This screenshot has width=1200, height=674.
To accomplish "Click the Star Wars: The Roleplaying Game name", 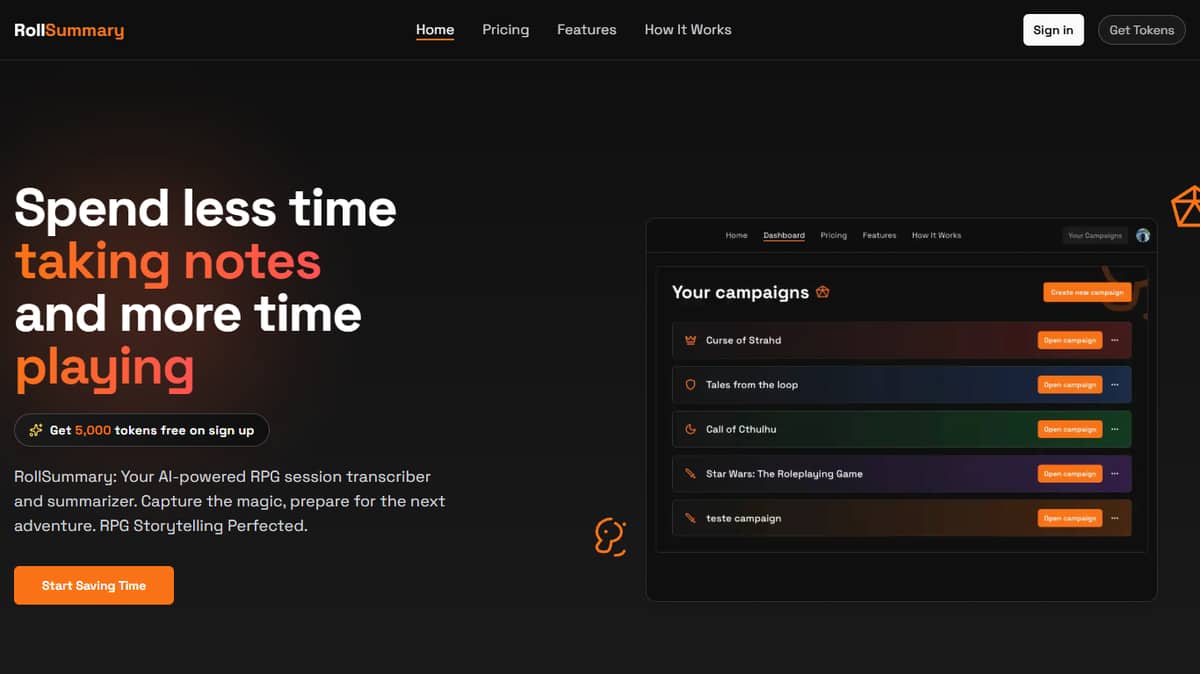I will pyautogui.click(x=784, y=474).
